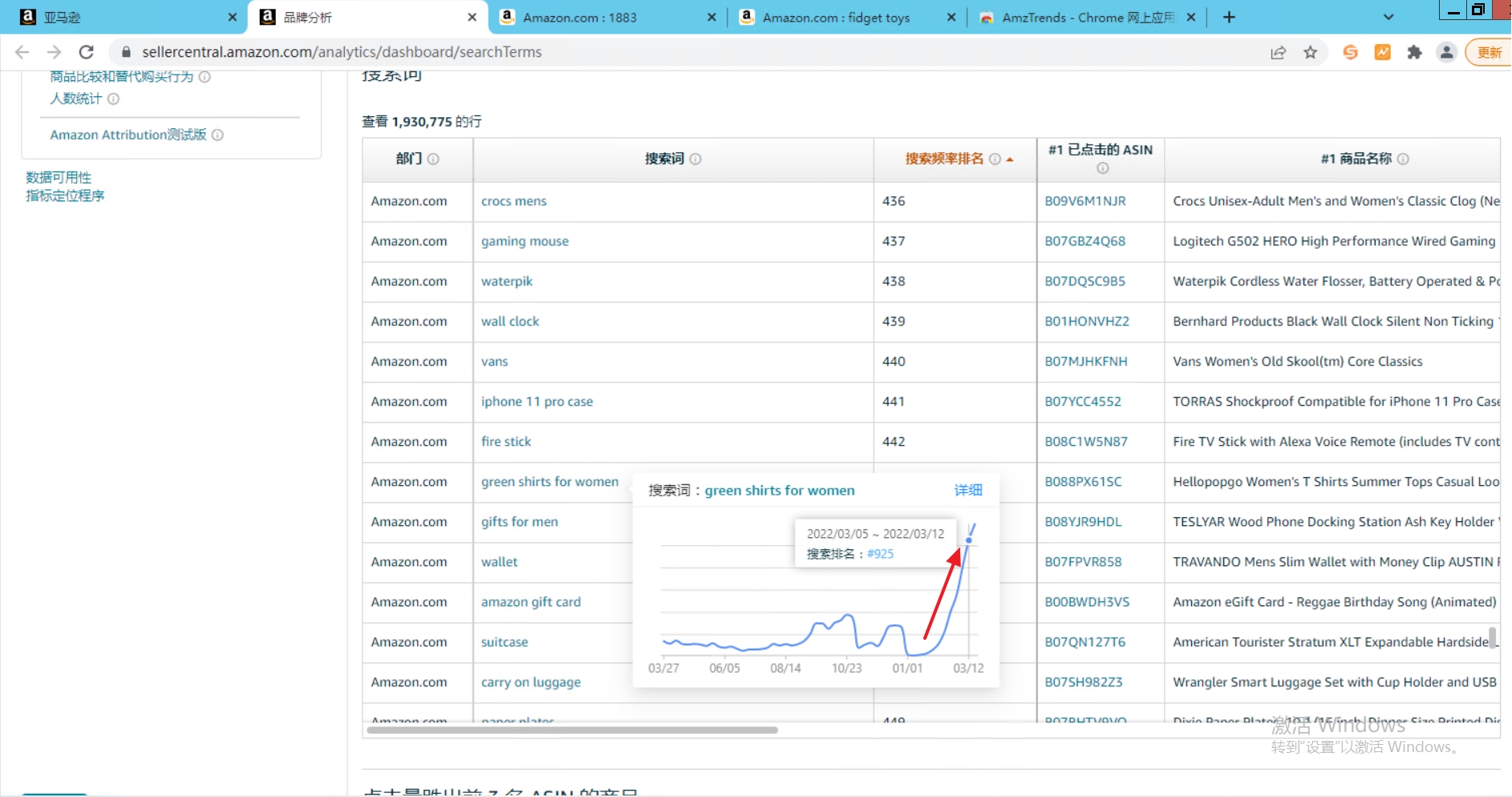This screenshot has height=797, width=1512.
Task: Click info icon next to 部门 header
Action: coord(433,159)
